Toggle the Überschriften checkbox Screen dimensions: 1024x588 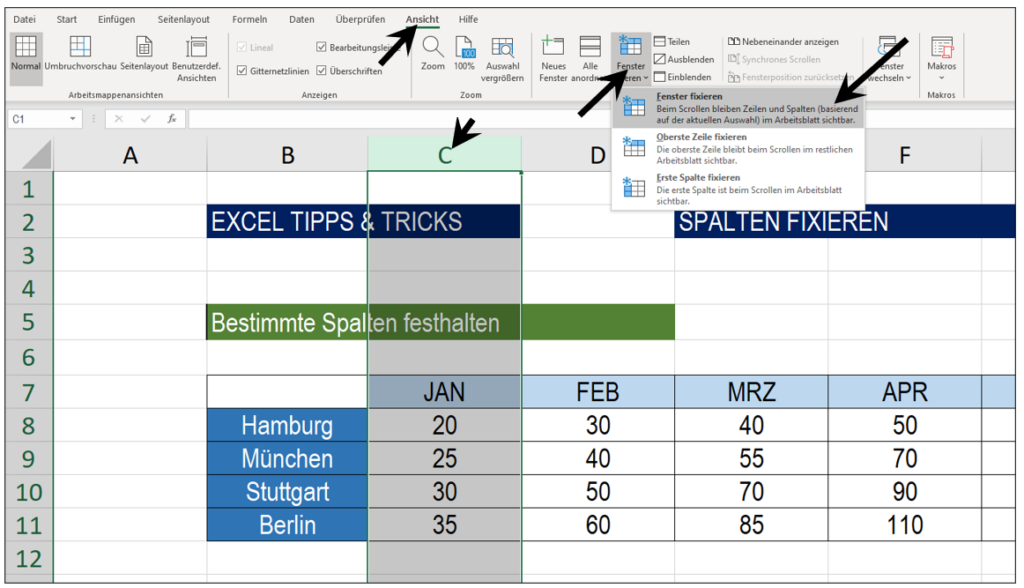[321, 71]
